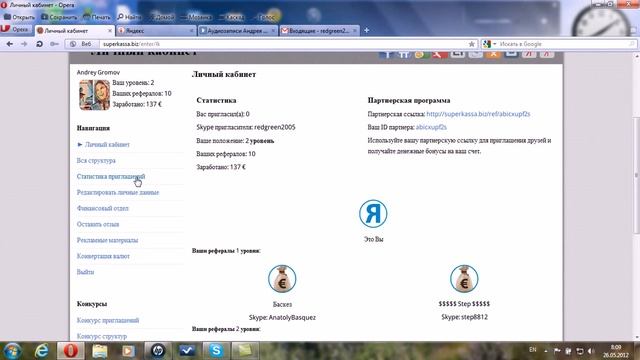Click the Windows Start orb
640x360 pixels.
13,351
